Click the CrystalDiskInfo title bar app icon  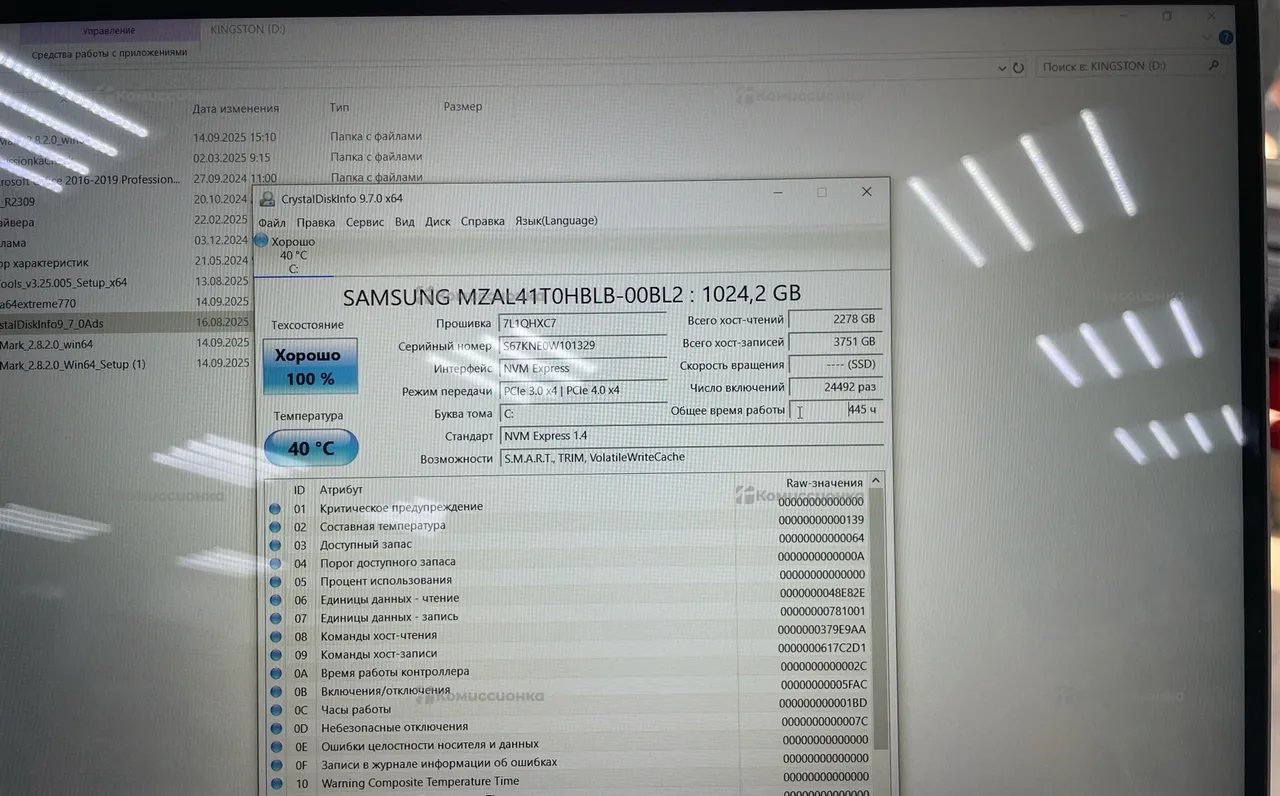[268, 198]
